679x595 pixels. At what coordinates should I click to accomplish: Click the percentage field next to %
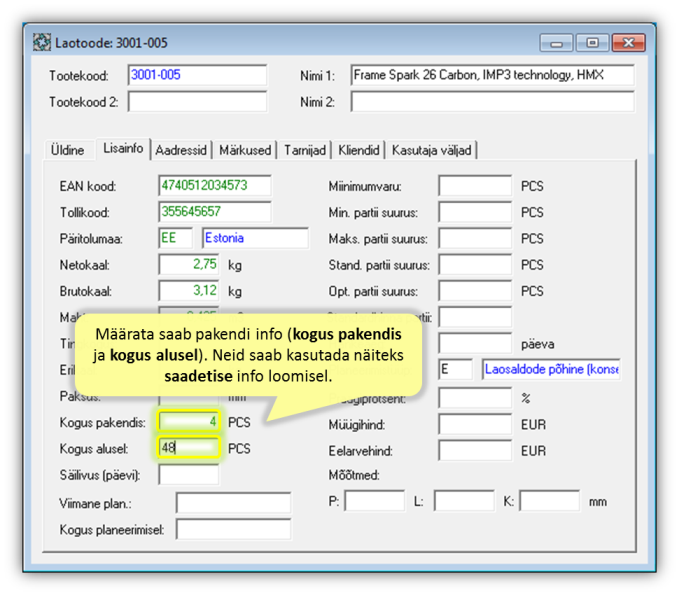click(x=475, y=398)
